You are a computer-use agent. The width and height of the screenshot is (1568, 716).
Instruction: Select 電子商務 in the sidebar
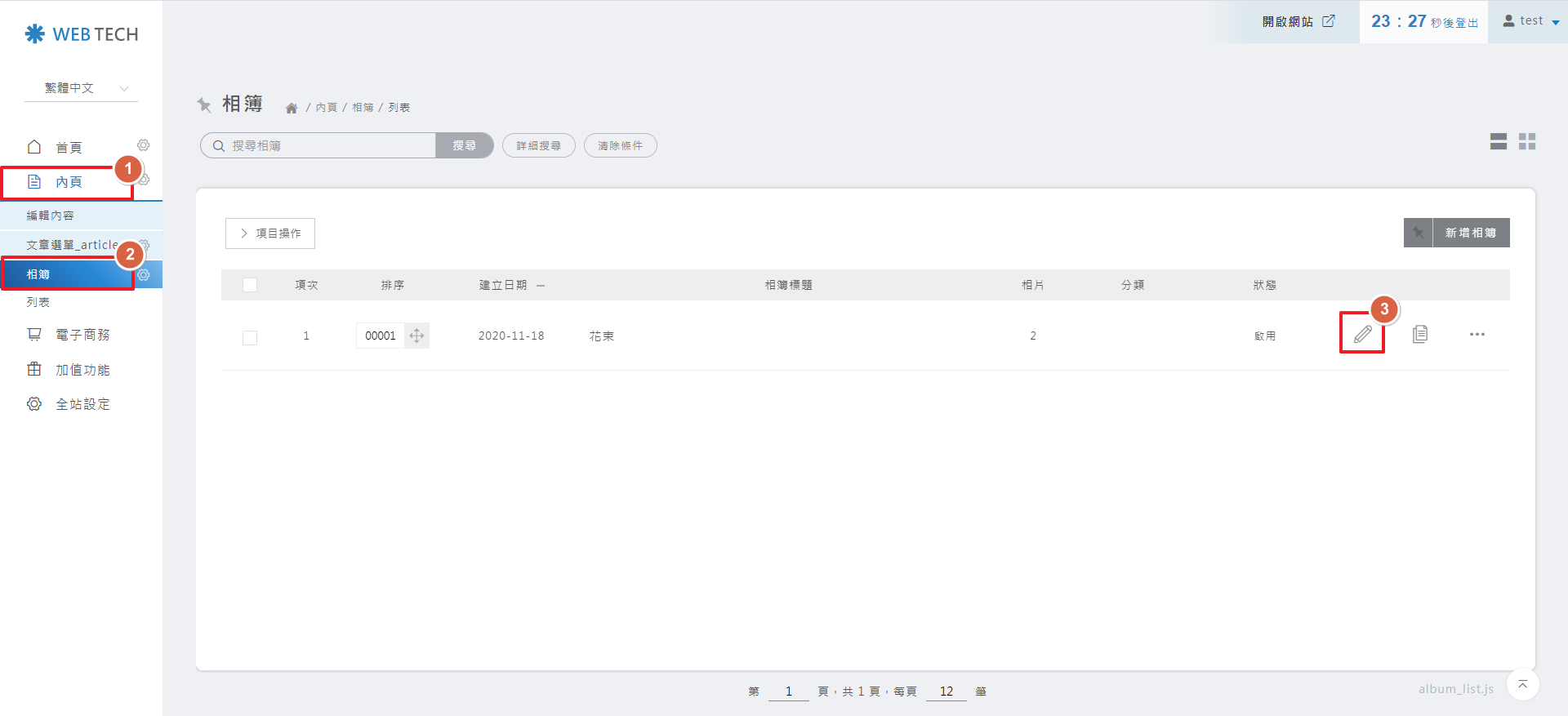click(x=82, y=335)
